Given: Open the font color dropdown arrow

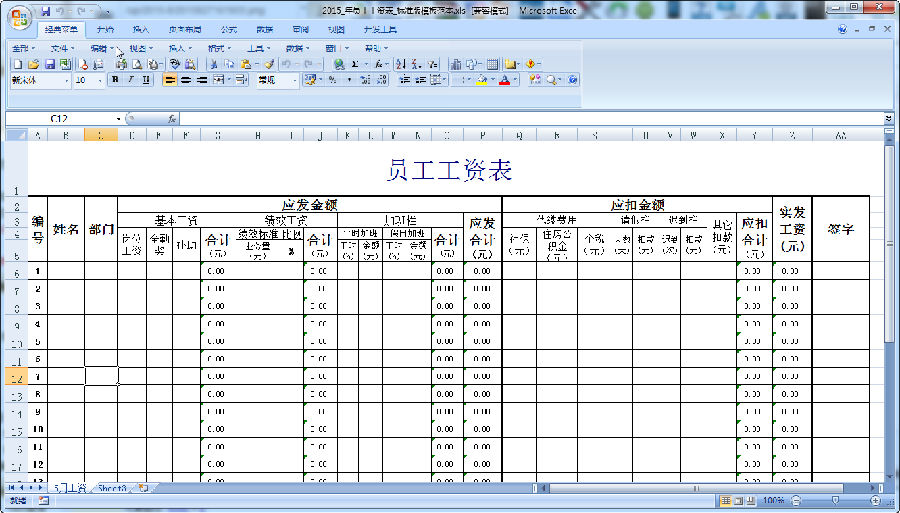Looking at the screenshot, I should (515, 80).
